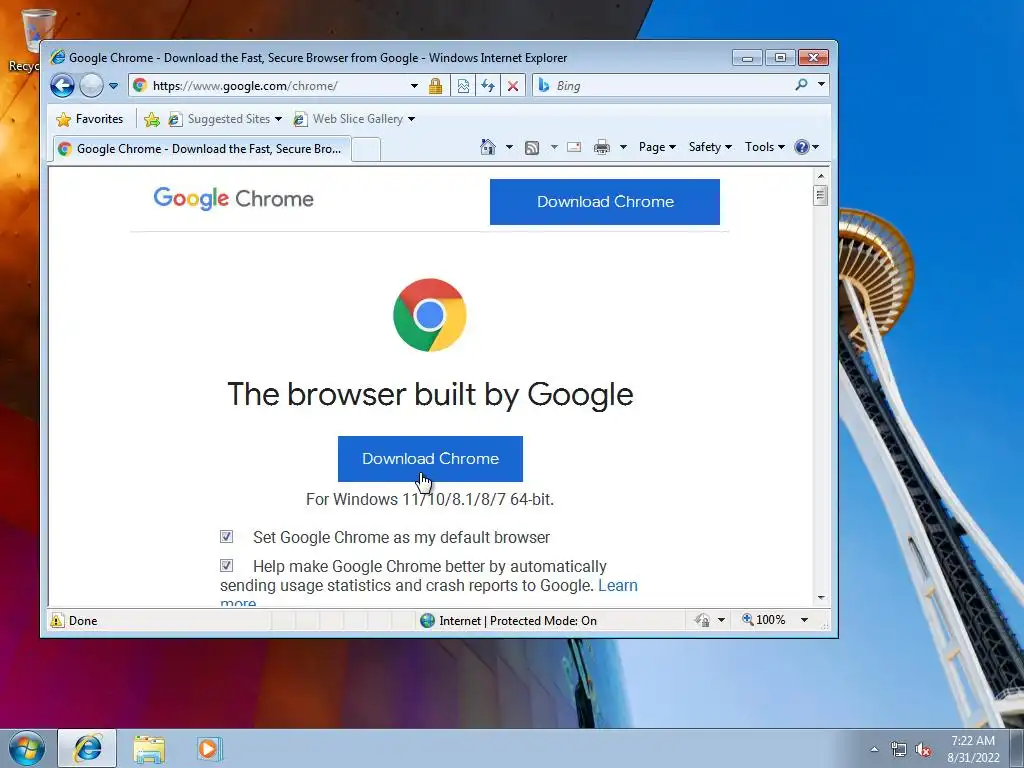Image resolution: width=1024 pixels, height=768 pixels.
Task: Click the 100% zoom level button
Action: pyautogui.click(x=763, y=620)
